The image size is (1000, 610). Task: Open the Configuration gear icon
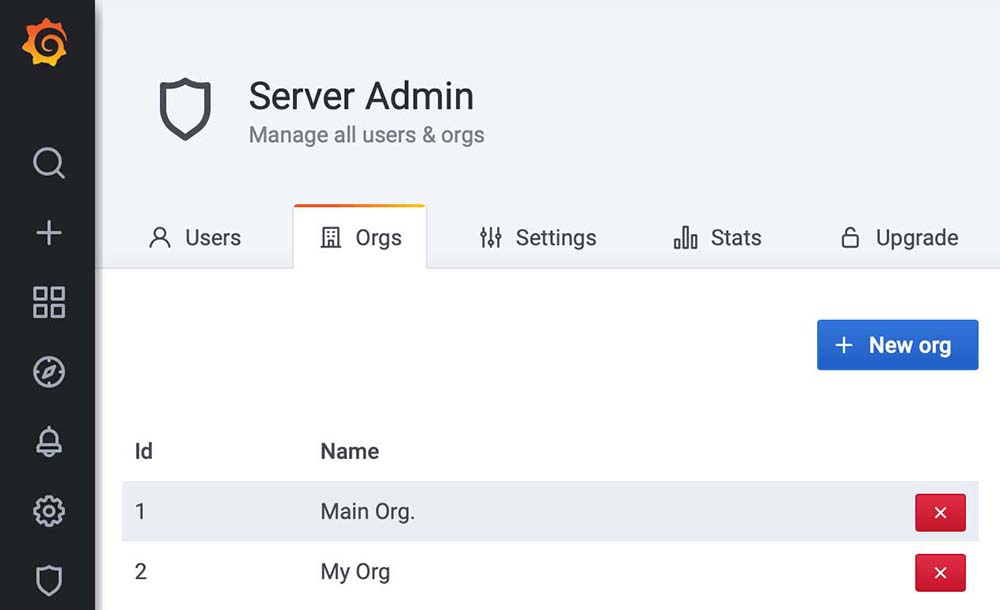coord(48,511)
